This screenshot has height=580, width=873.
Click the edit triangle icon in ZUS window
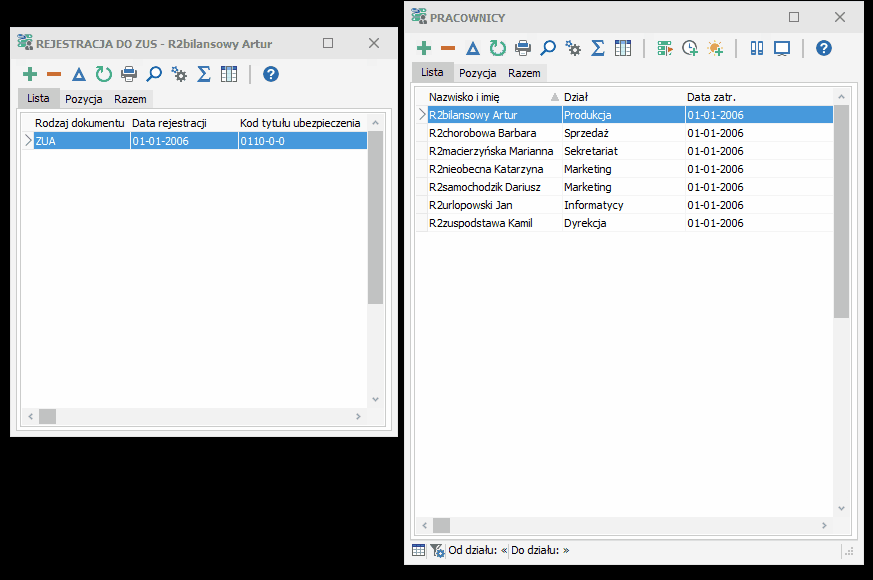pos(79,74)
